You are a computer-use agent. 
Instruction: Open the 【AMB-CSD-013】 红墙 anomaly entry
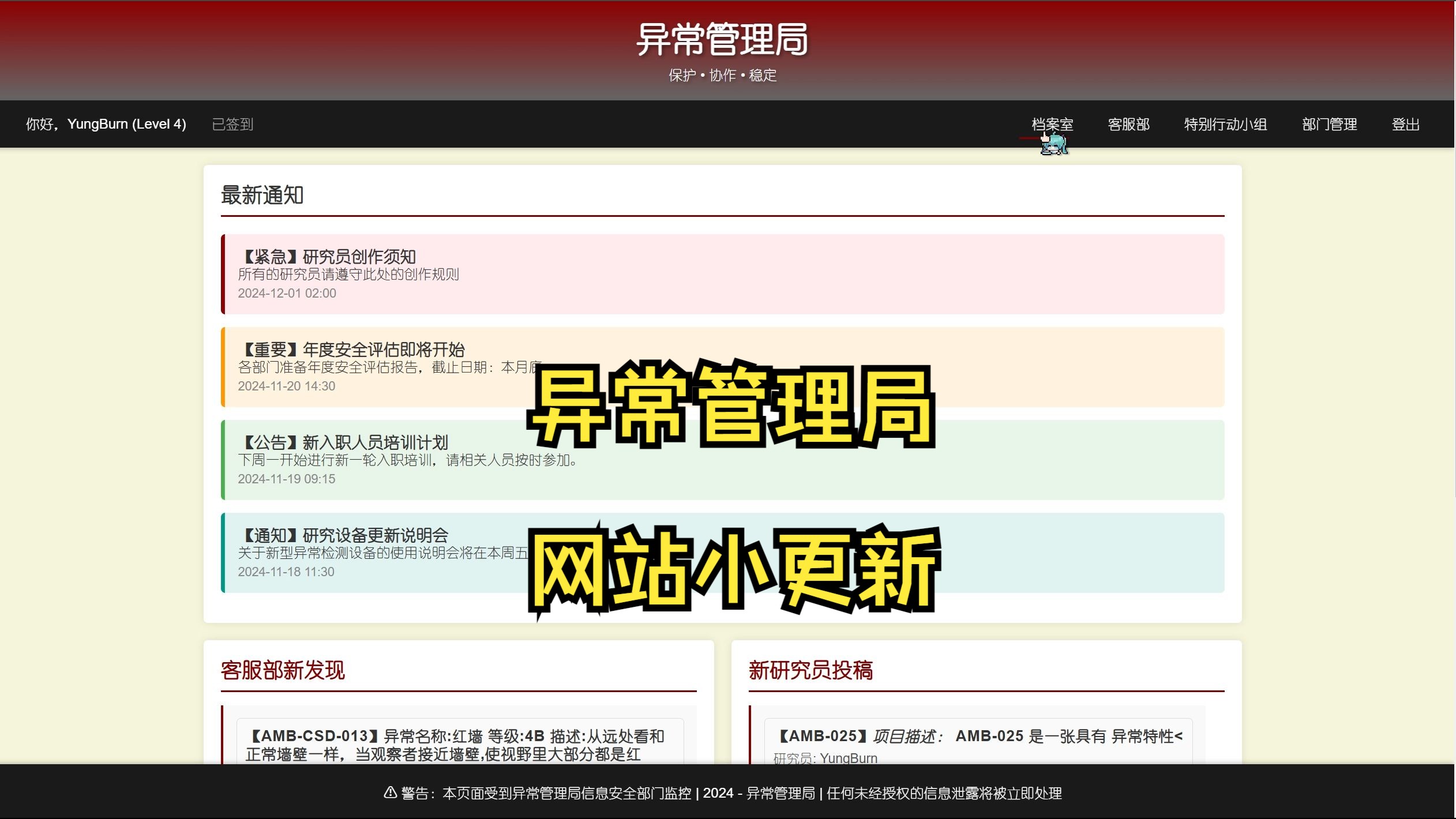[x=460, y=741]
